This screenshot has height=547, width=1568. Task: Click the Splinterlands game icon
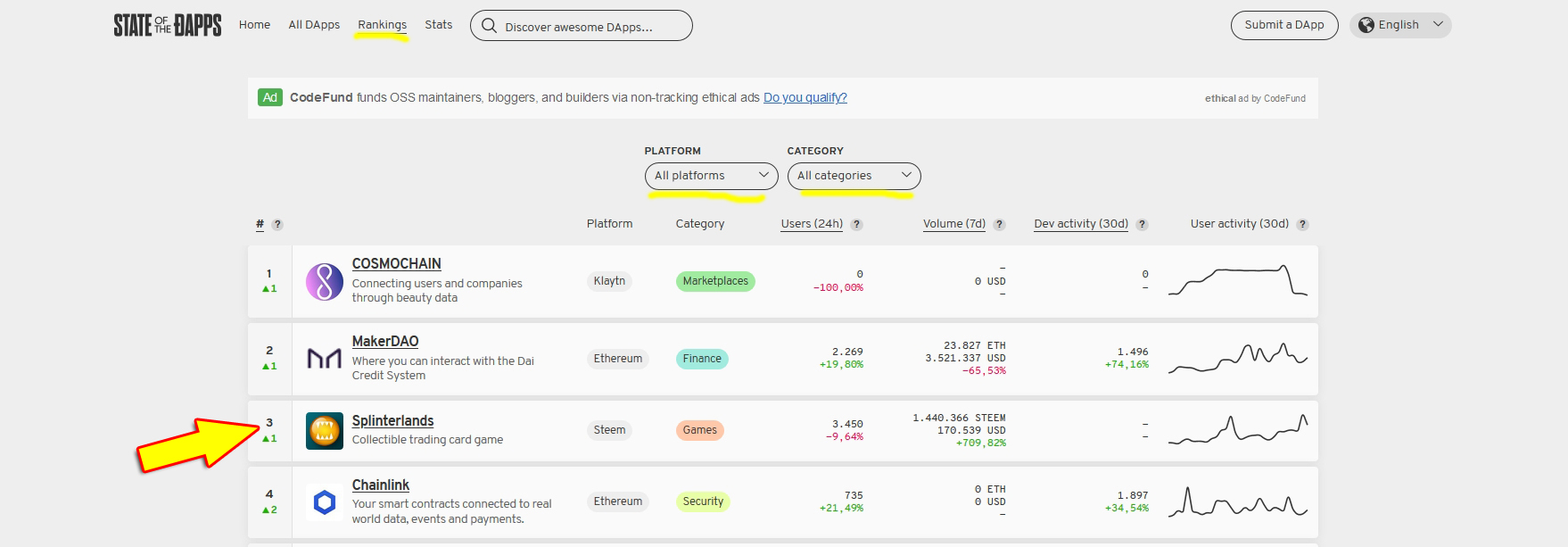point(325,431)
